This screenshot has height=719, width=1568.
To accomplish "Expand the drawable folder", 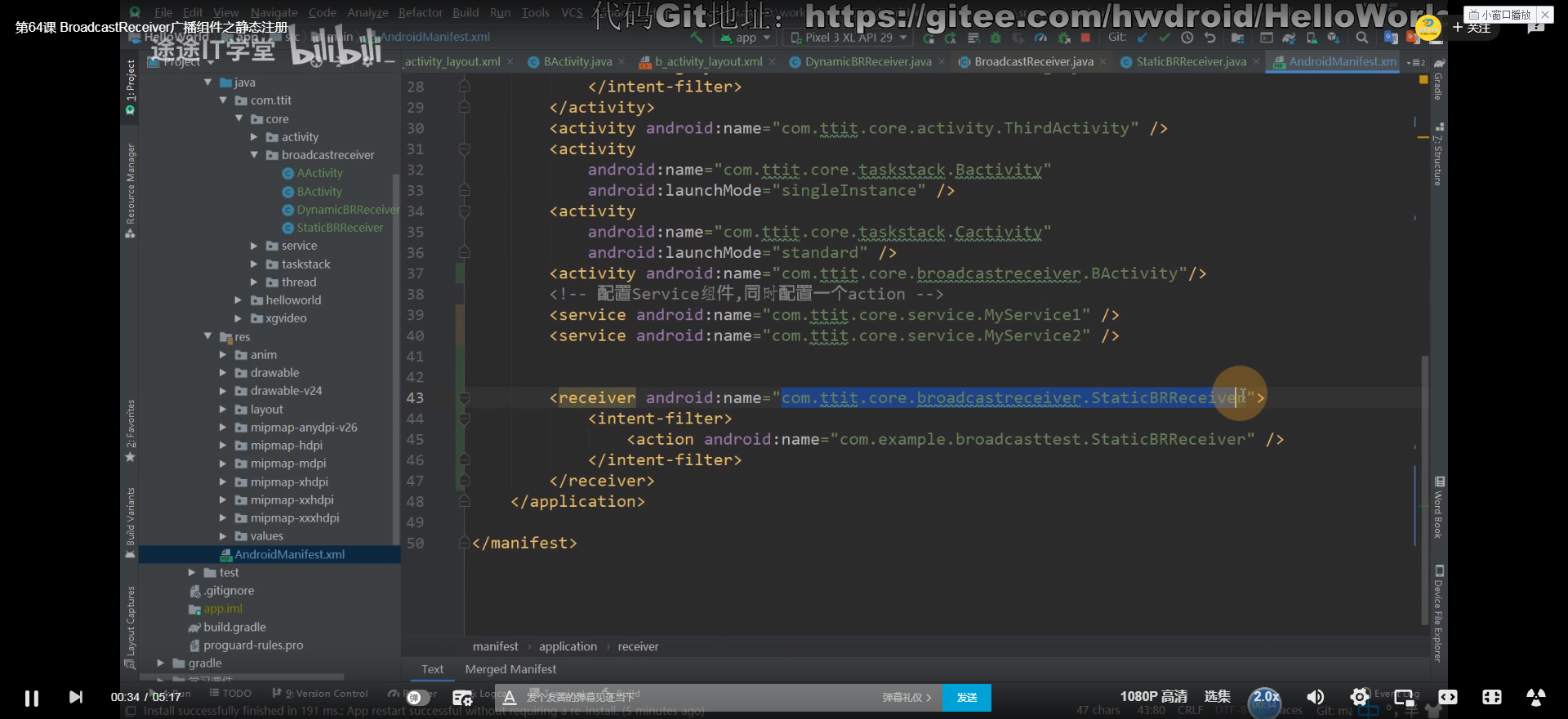I will coord(223,373).
